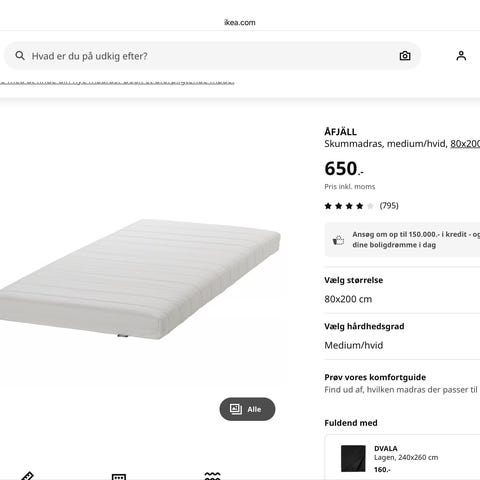
Task: Open the (795) reviews count
Action: [x=389, y=206]
